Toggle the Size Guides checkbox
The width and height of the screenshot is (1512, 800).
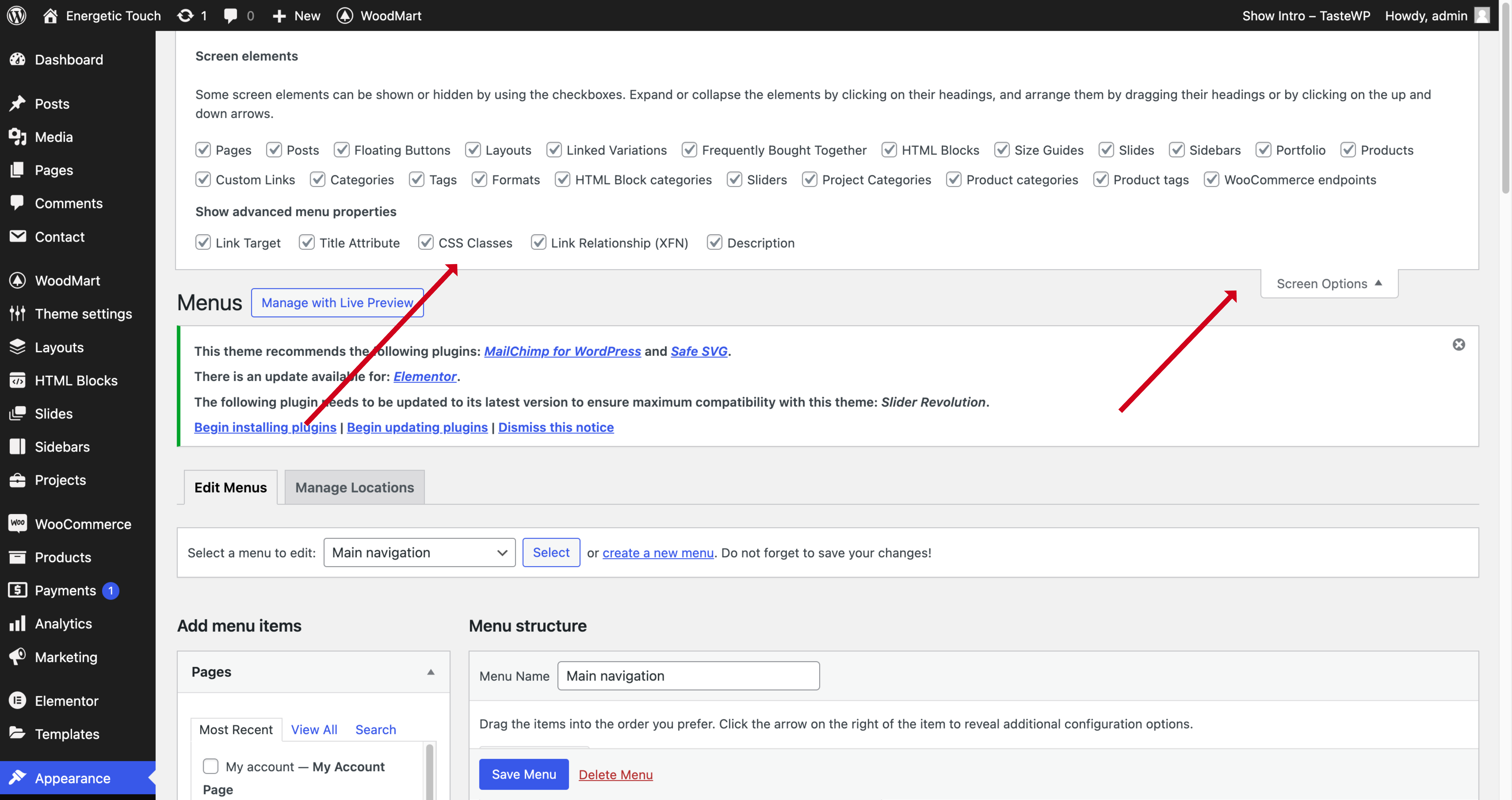tap(1002, 150)
